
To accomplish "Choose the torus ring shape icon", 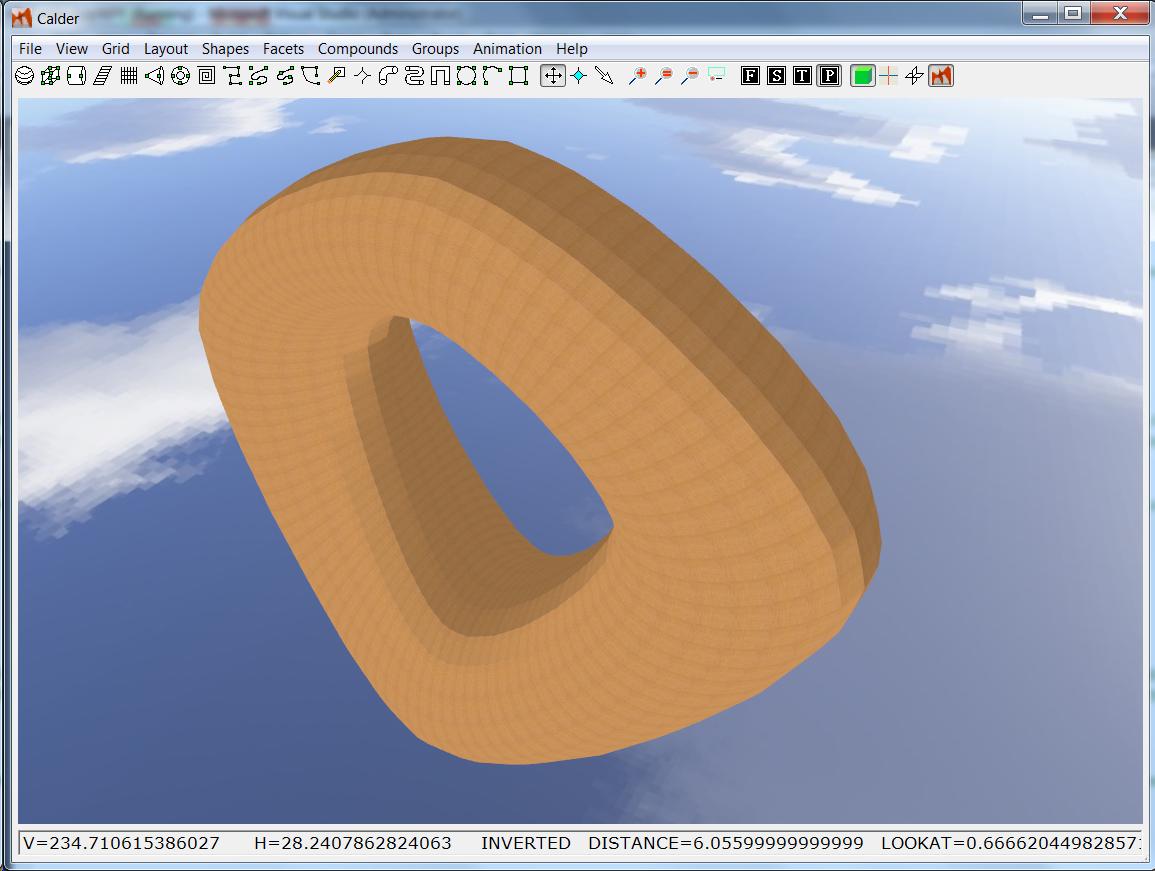I will pyautogui.click(x=180, y=75).
